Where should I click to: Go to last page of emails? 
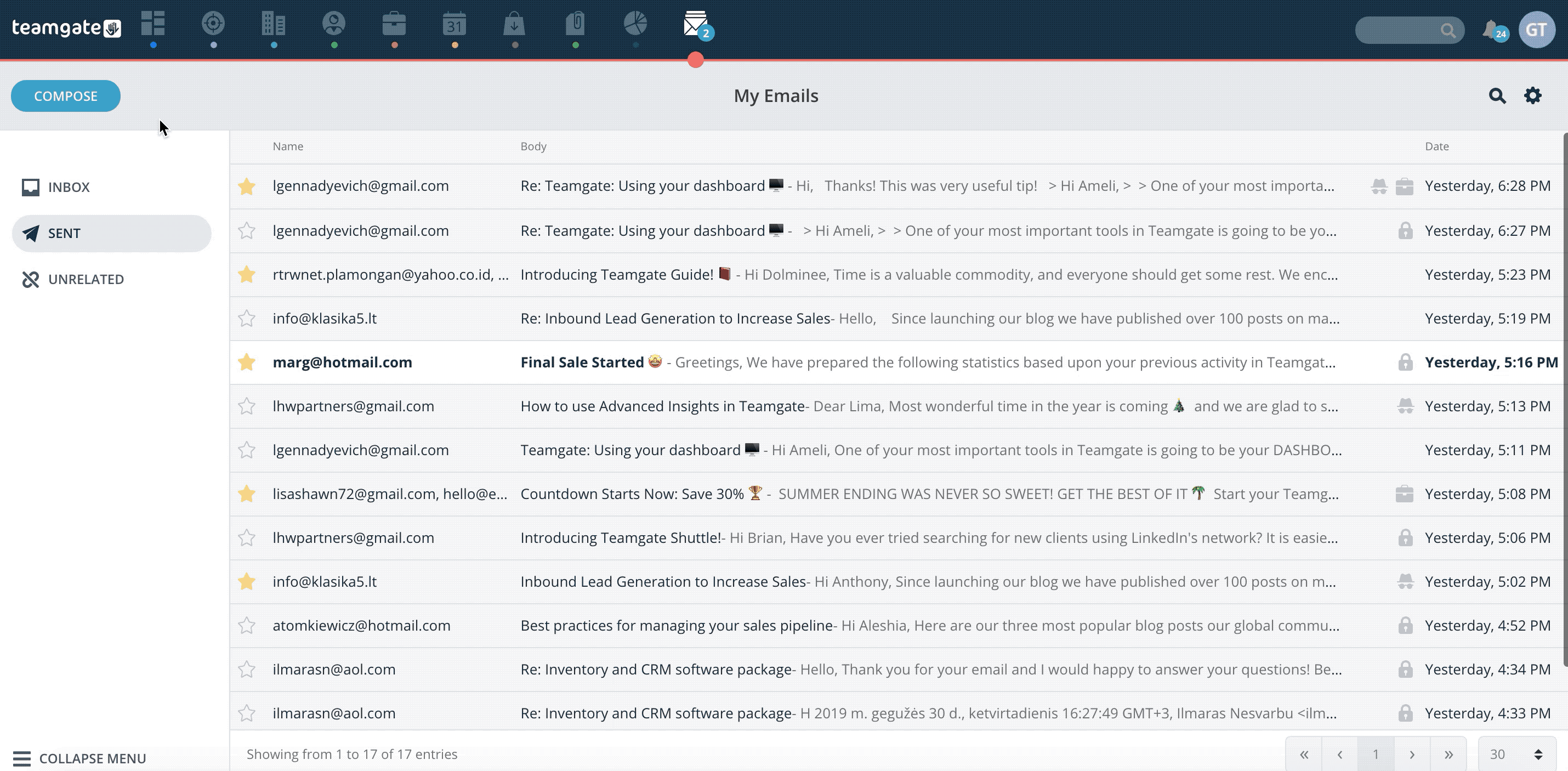tap(1448, 754)
